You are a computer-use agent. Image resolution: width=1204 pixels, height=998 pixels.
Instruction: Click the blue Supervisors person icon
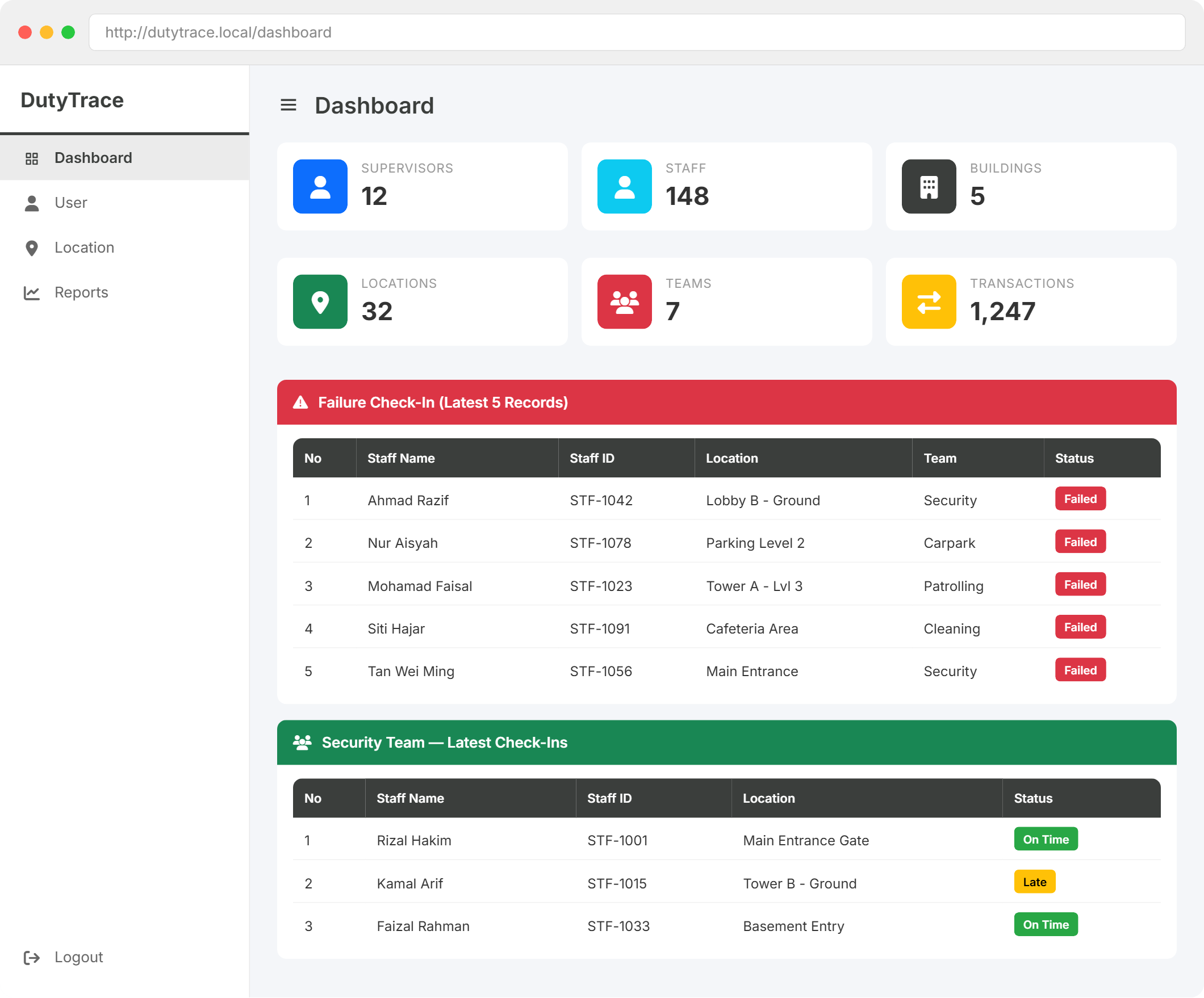pyautogui.click(x=320, y=186)
